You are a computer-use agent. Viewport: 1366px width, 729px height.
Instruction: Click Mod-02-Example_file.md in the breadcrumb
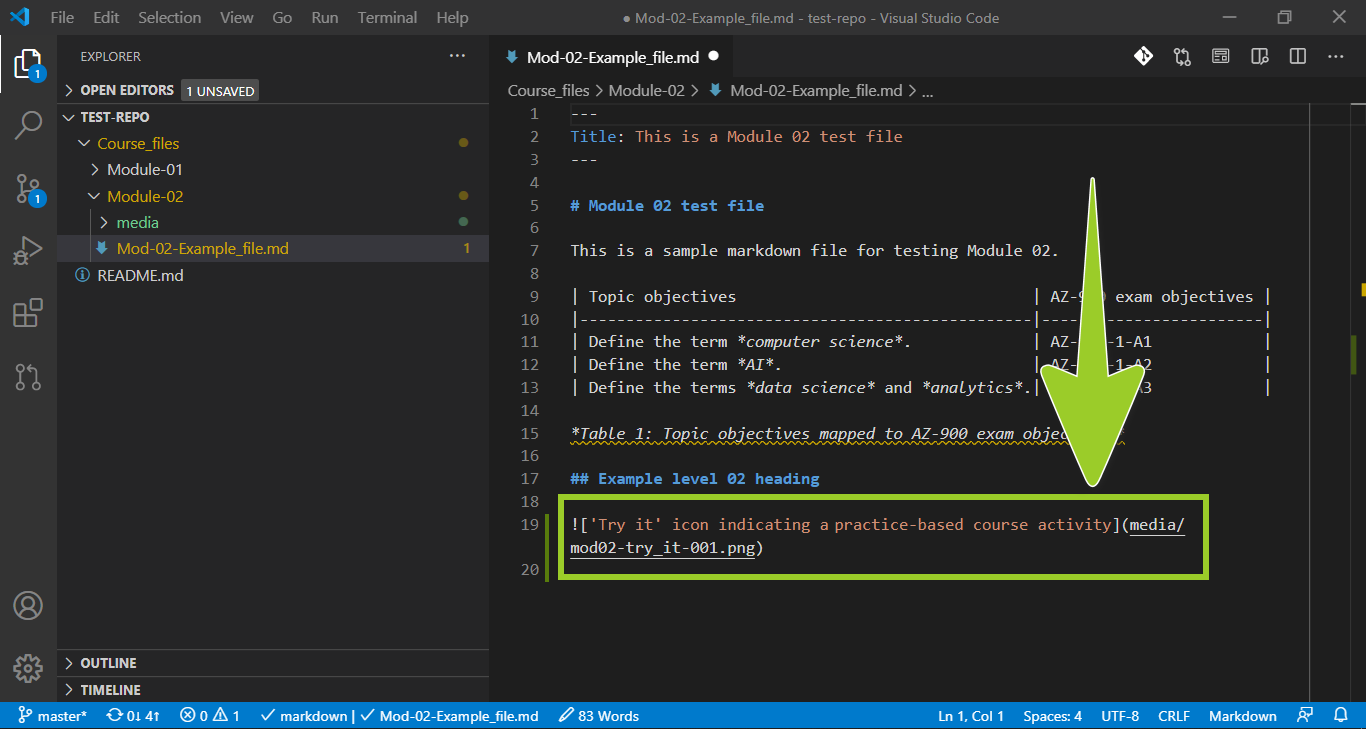(816, 90)
